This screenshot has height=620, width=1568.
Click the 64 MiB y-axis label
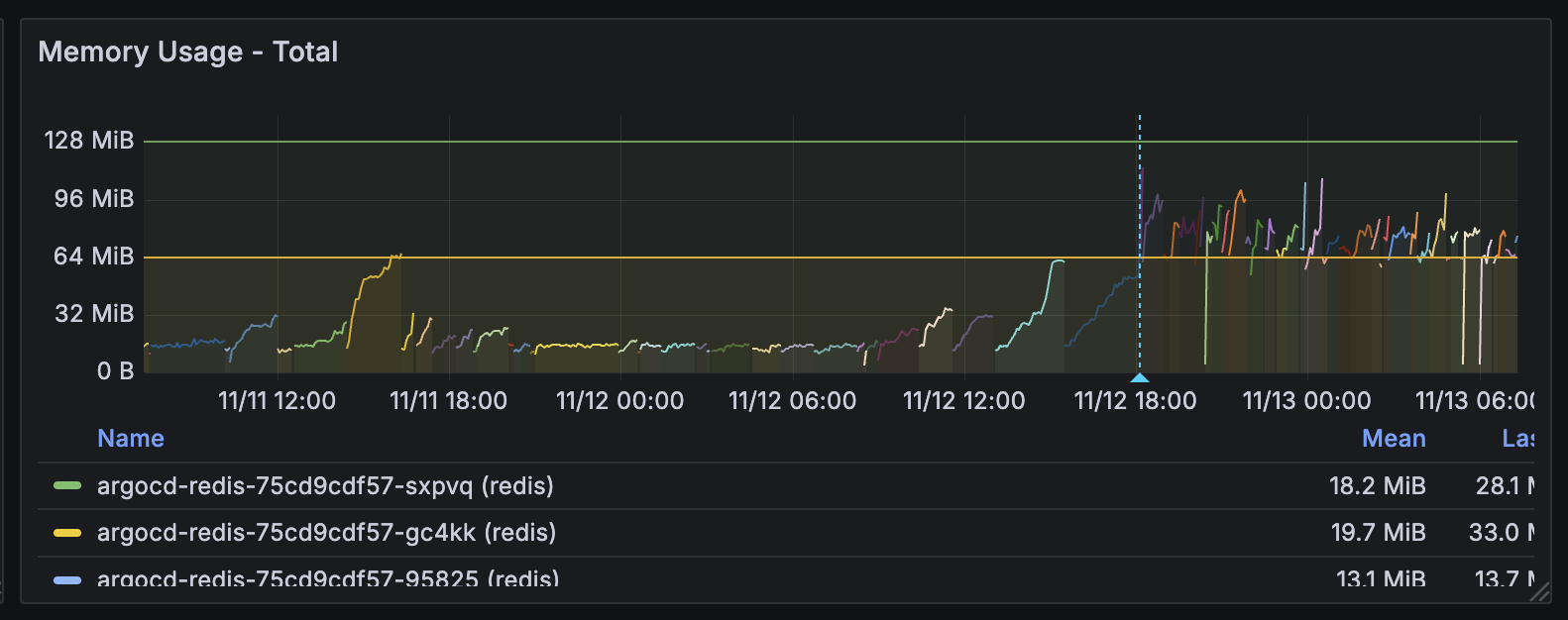click(94, 256)
